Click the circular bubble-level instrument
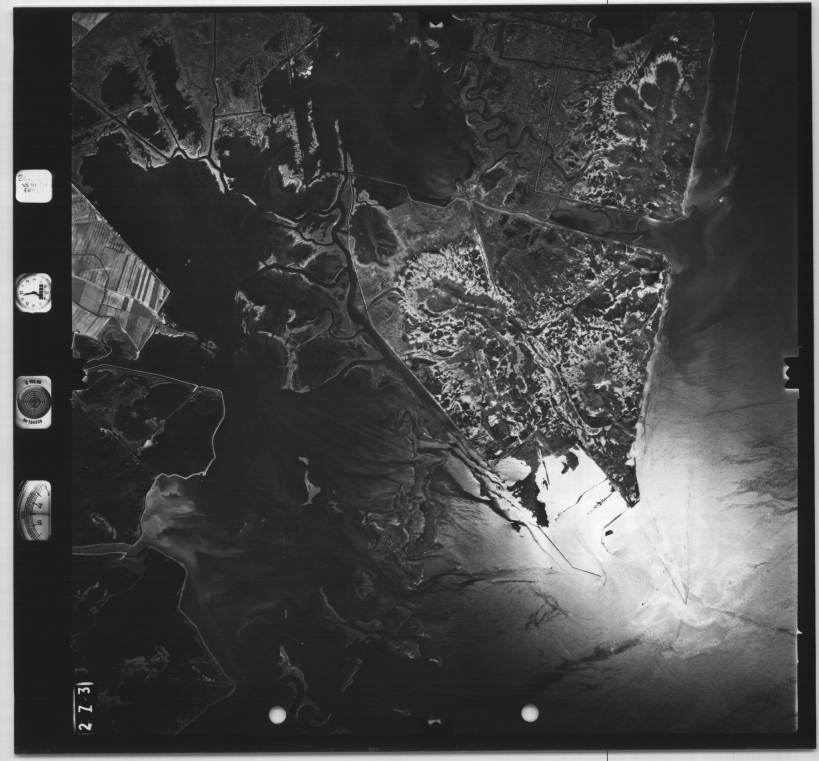This screenshot has height=761, width=819. click(x=34, y=402)
